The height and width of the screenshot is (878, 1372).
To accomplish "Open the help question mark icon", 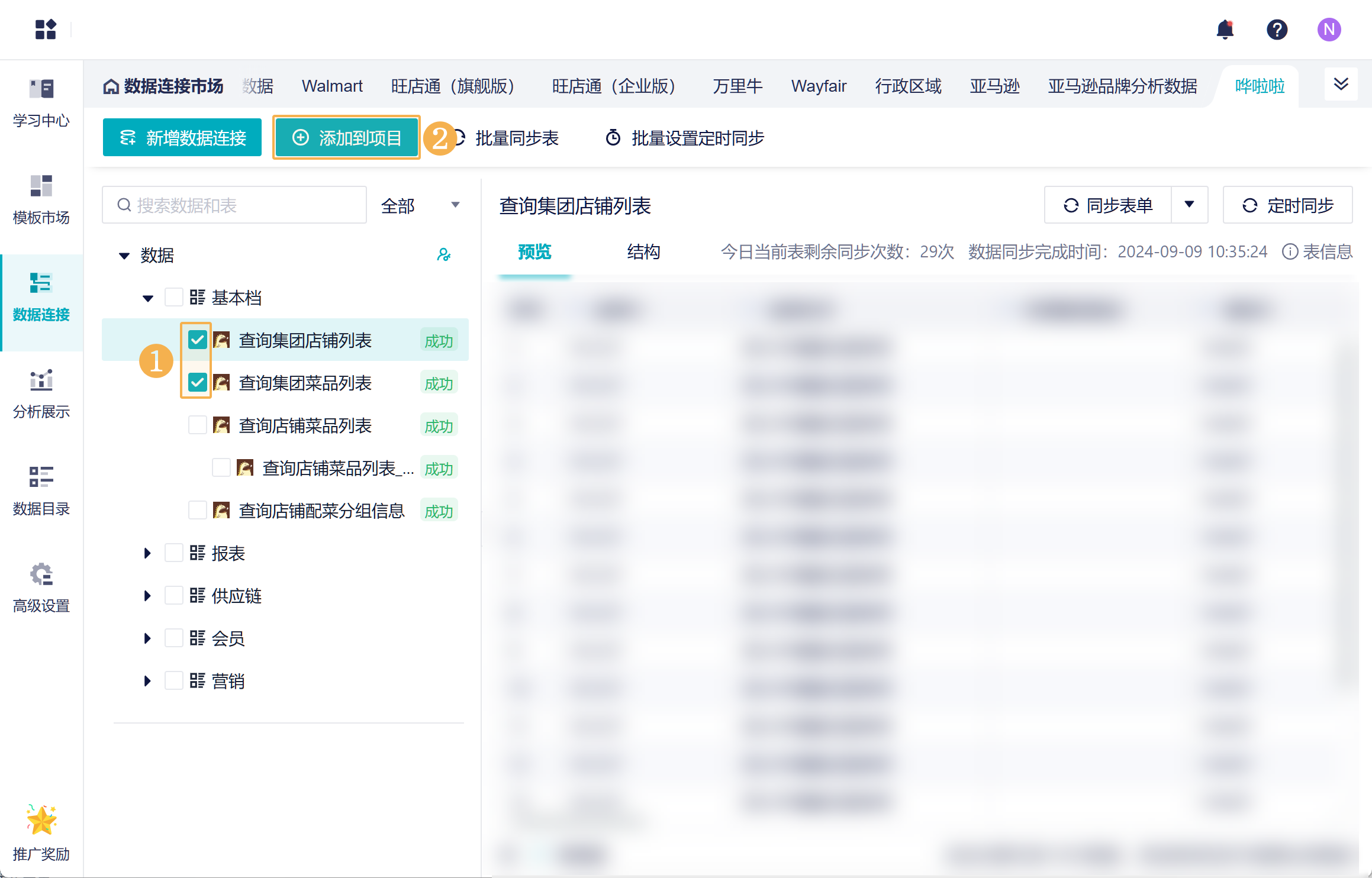I will (1277, 29).
